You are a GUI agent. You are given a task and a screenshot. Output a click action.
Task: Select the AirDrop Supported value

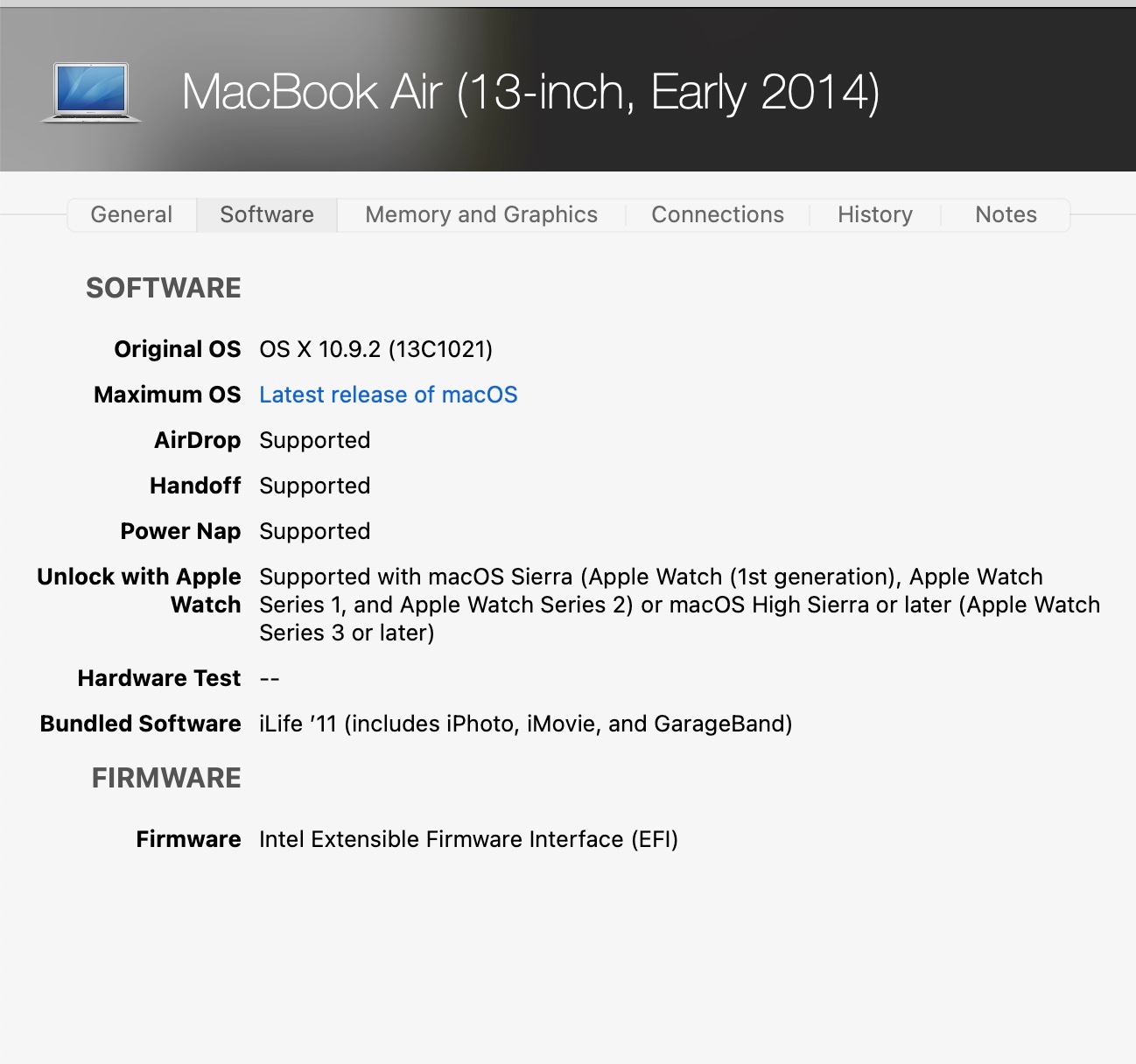click(315, 440)
